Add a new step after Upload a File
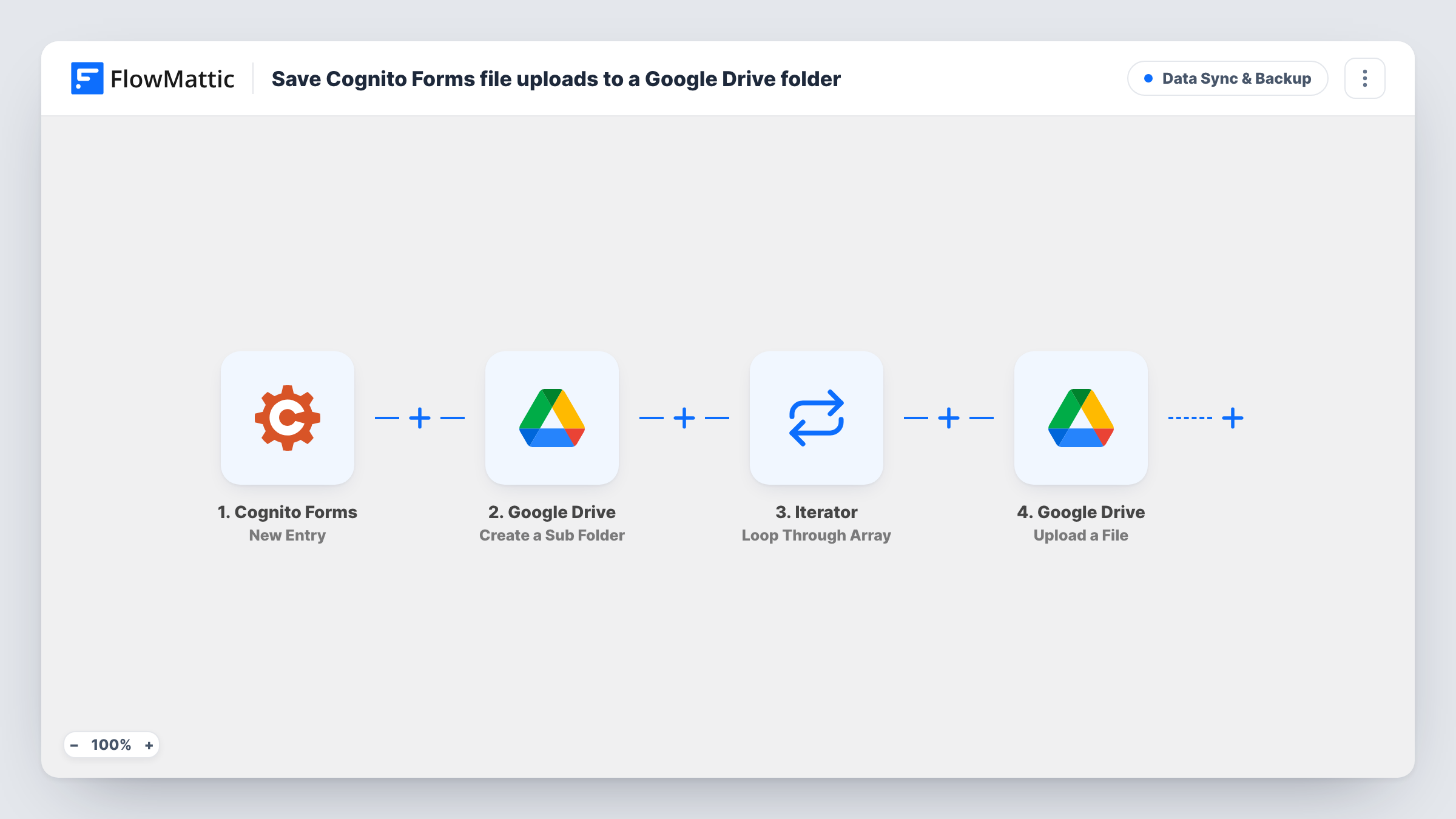The image size is (1456, 819). (x=1233, y=418)
